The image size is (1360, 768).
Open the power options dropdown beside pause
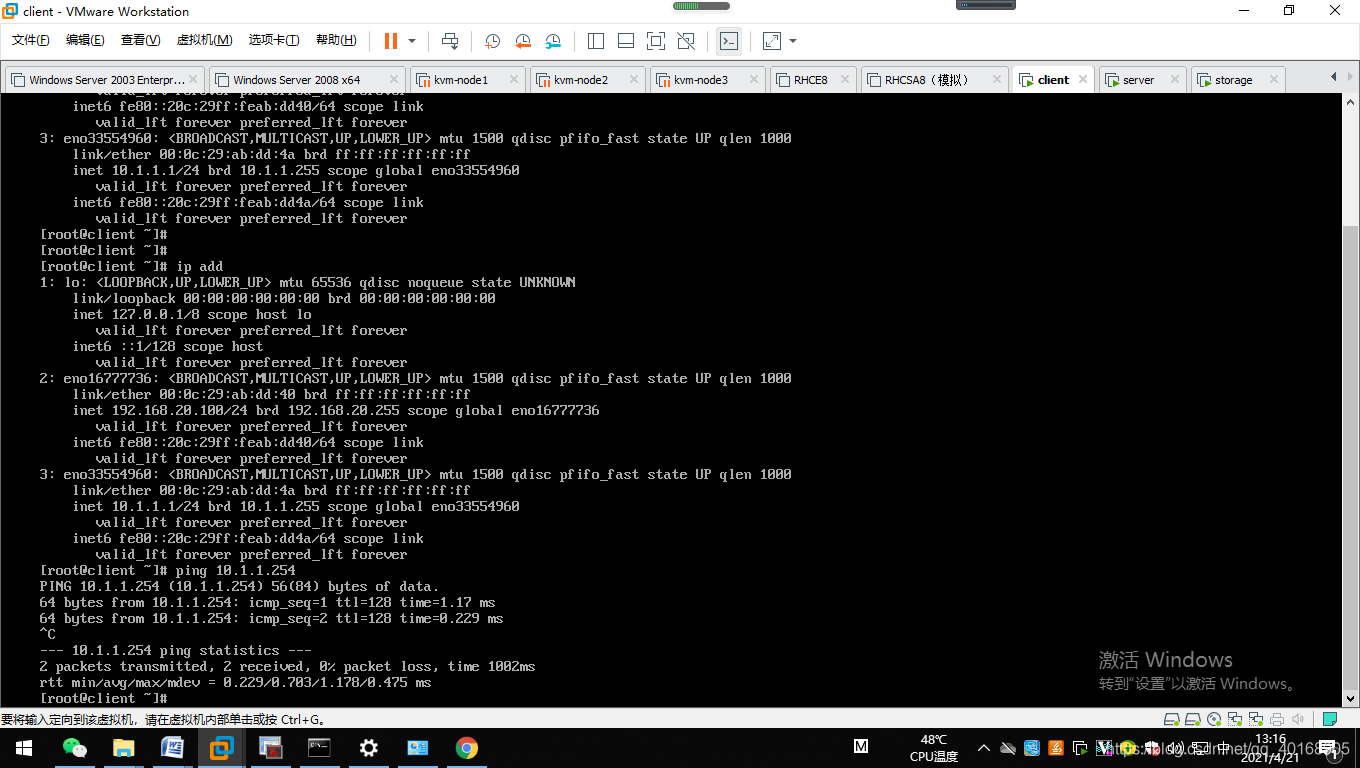[x=412, y=41]
